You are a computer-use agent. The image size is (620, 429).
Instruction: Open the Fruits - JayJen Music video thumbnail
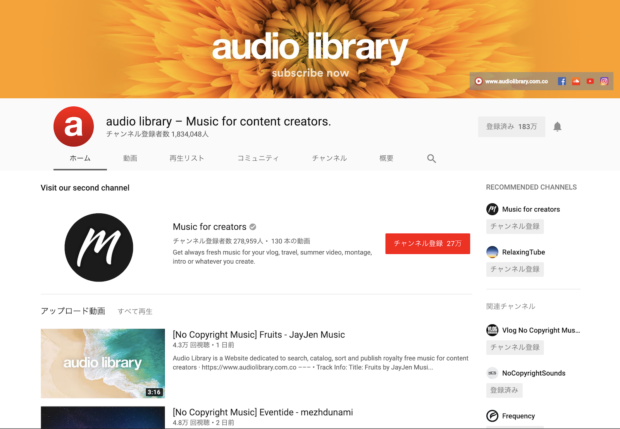[102, 363]
